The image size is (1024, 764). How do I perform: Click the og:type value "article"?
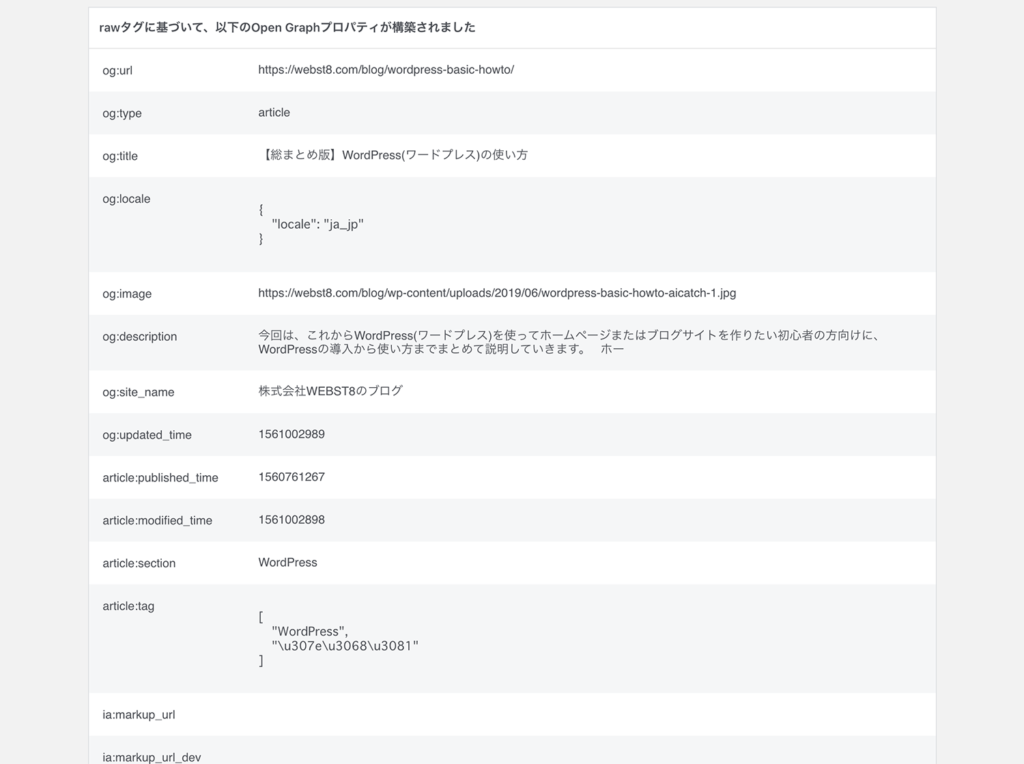(x=273, y=112)
